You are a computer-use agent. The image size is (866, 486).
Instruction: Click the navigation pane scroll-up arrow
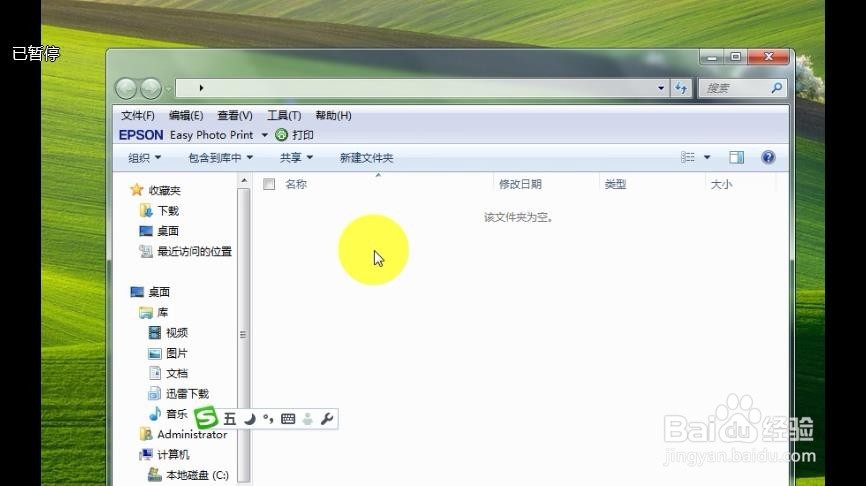[x=244, y=180]
